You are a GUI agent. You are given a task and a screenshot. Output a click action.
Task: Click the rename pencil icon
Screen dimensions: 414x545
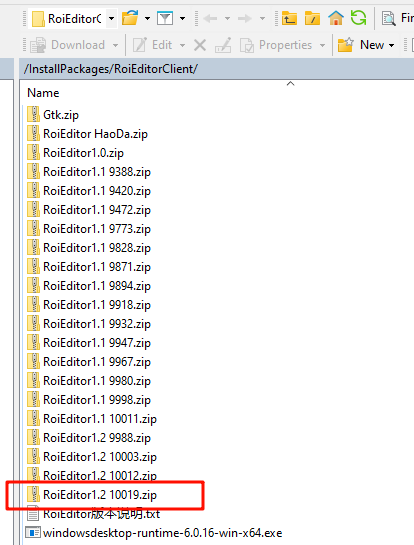(x=223, y=45)
